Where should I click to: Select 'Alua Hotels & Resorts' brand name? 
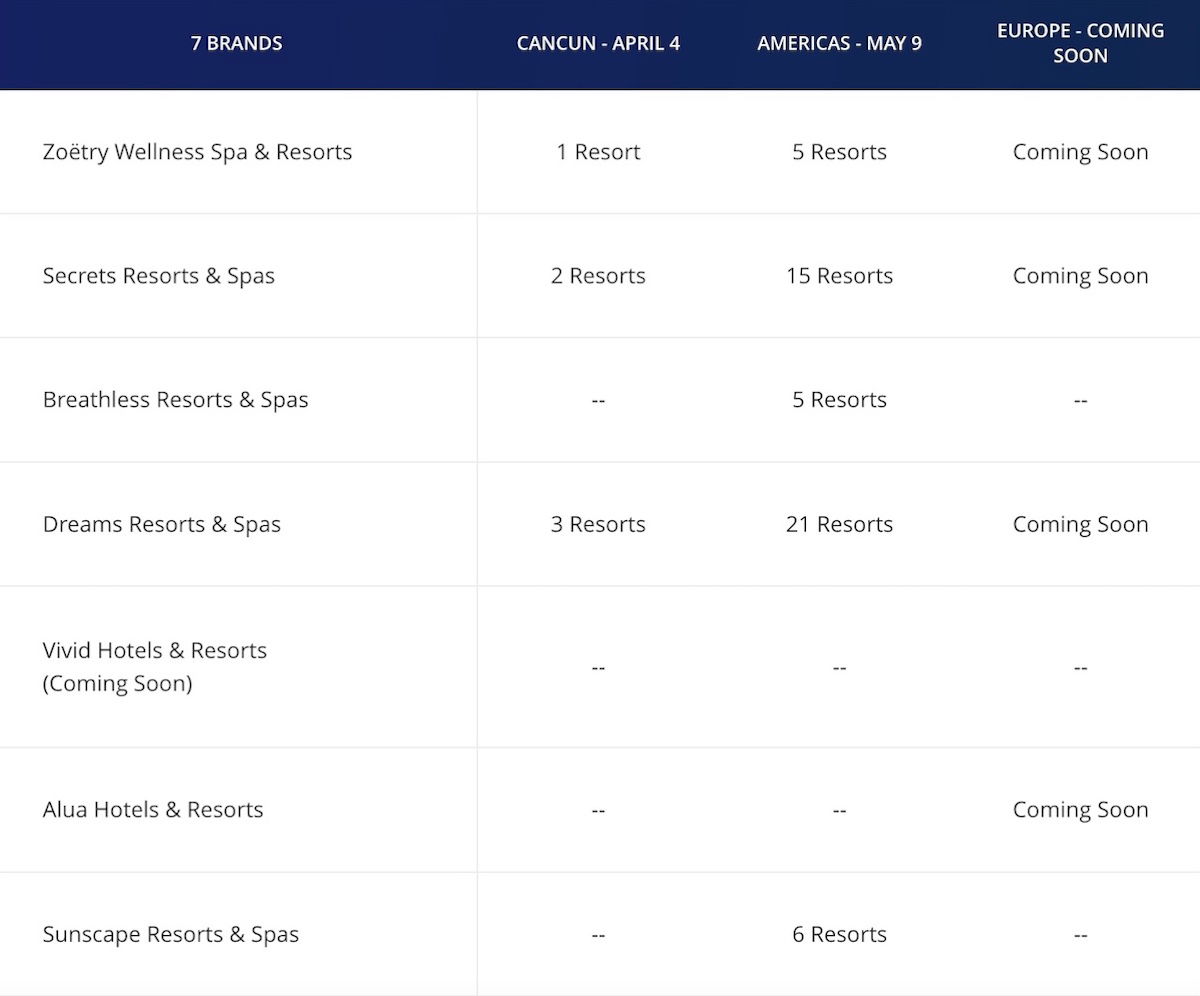click(x=153, y=810)
